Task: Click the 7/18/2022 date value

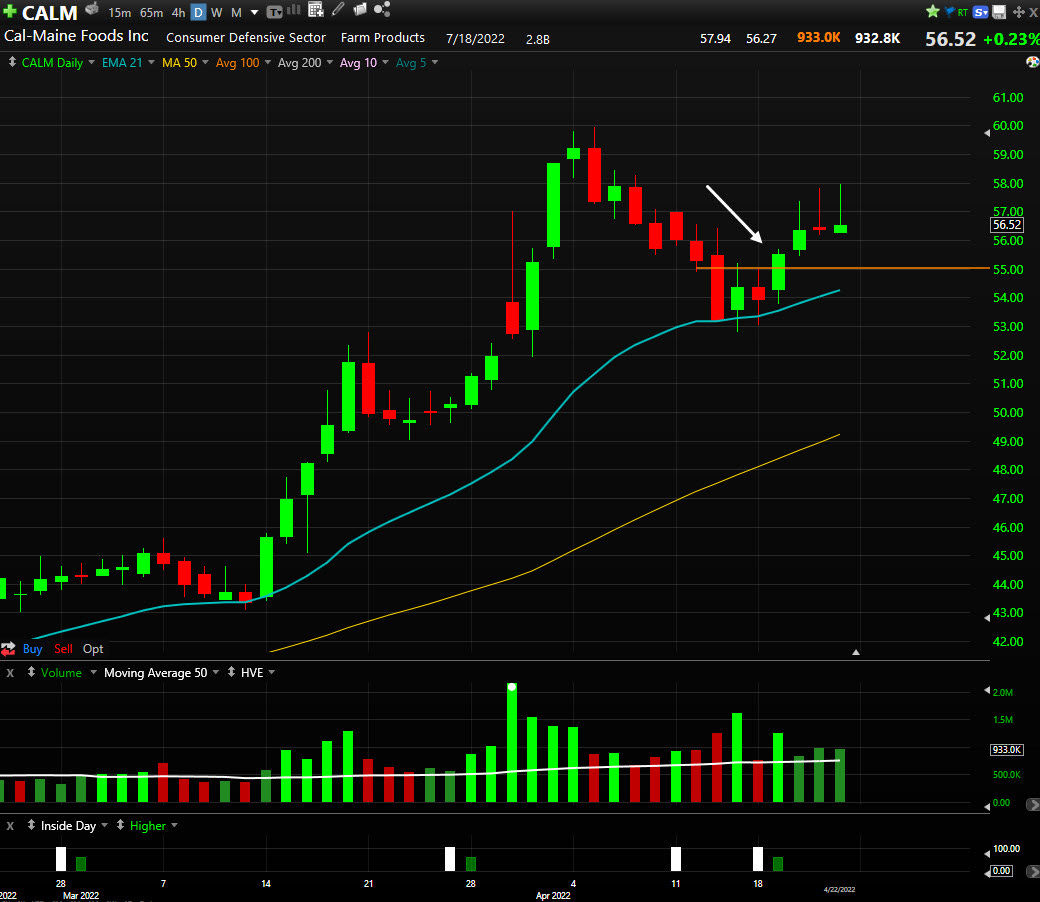Action: click(475, 38)
